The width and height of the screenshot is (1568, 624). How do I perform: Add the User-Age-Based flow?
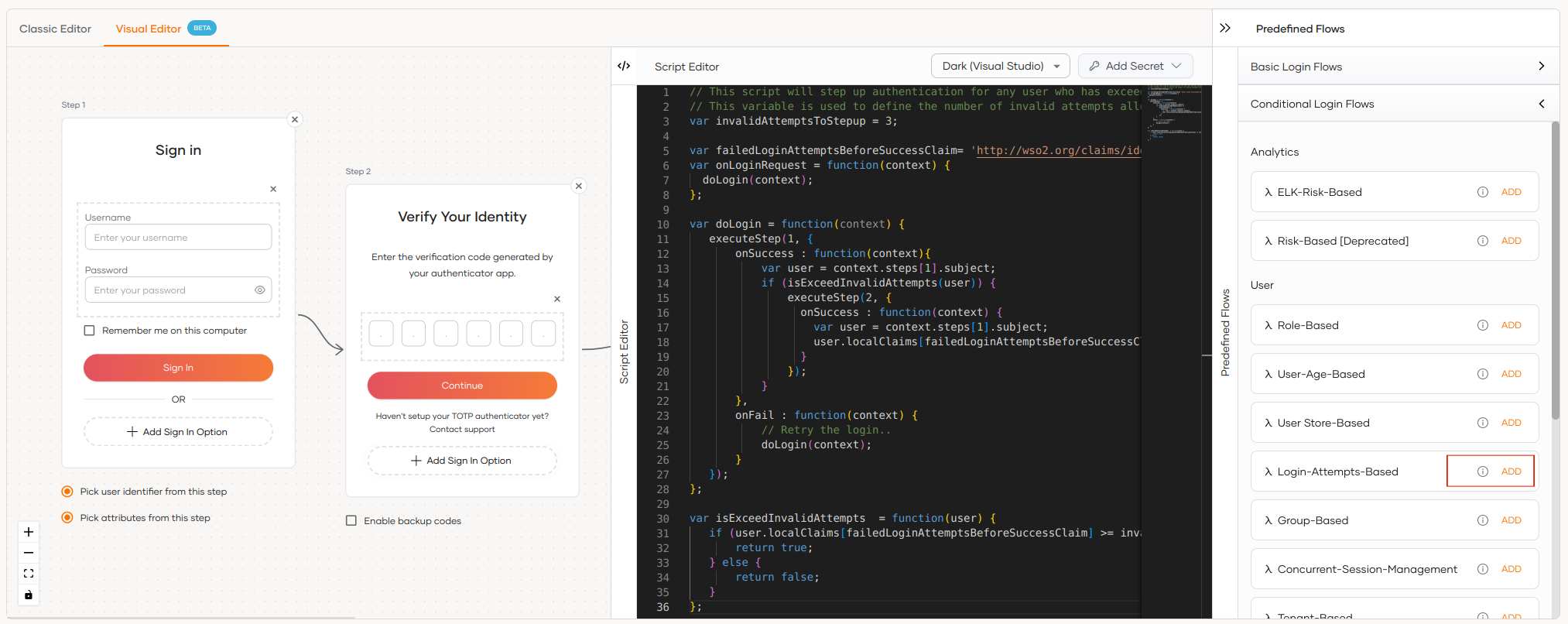(x=1512, y=374)
